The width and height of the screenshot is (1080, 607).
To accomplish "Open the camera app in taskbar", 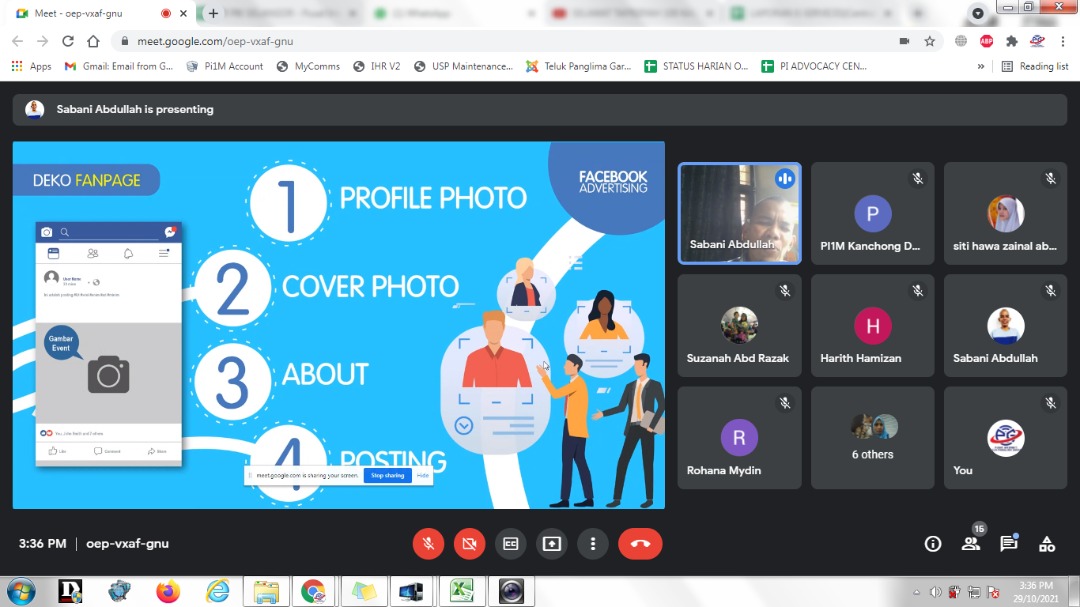I will point(511,591).
